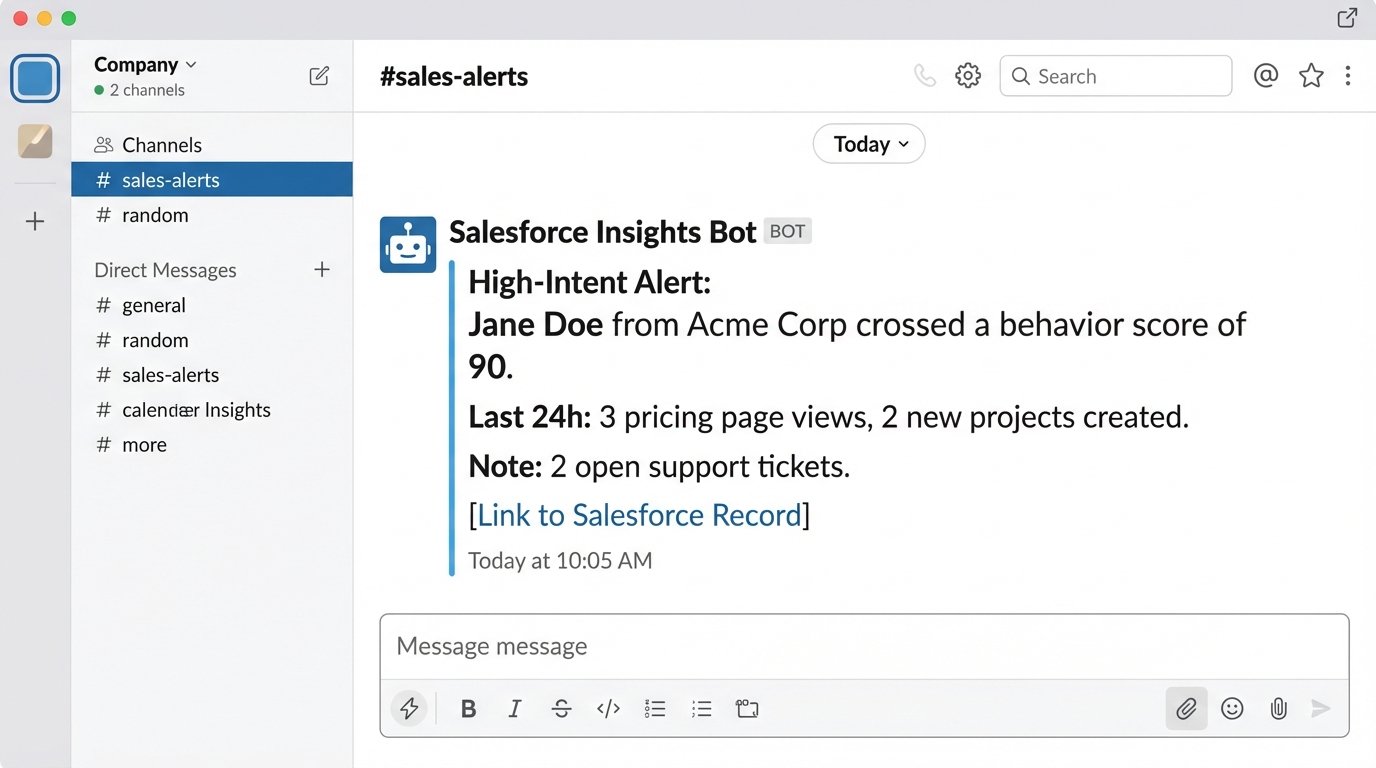Open the calendar Insights item
The image size is (1376, 768).
[x=196, y=410]
